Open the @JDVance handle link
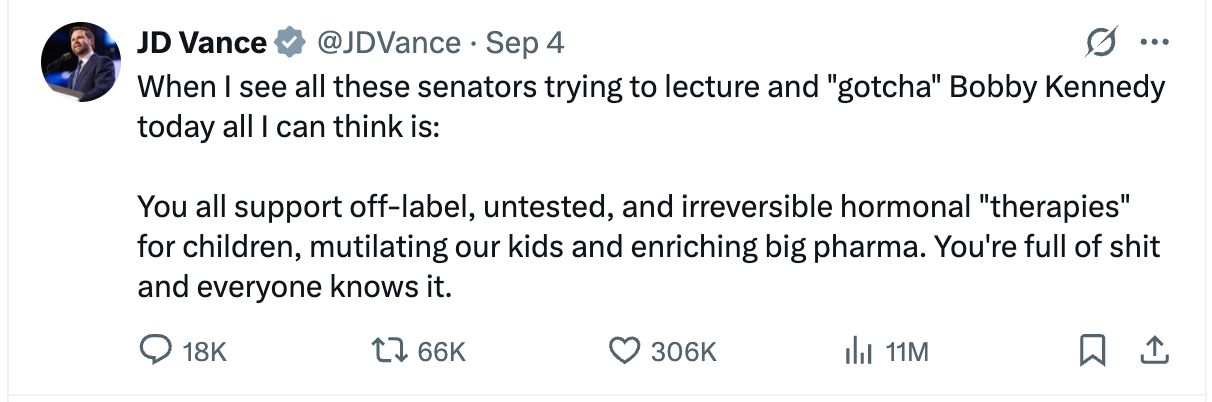The height and width of the screenshot is (402, 1212). 388,43
